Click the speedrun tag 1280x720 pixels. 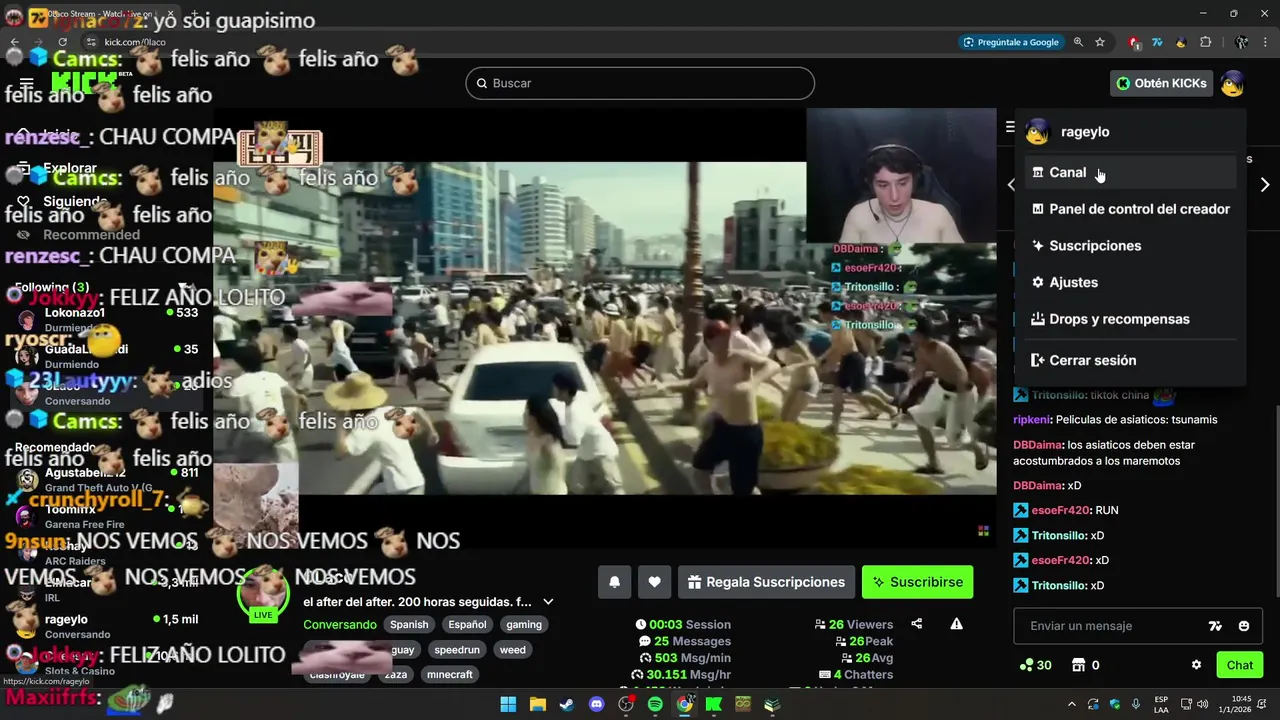[x=457, y=649]
